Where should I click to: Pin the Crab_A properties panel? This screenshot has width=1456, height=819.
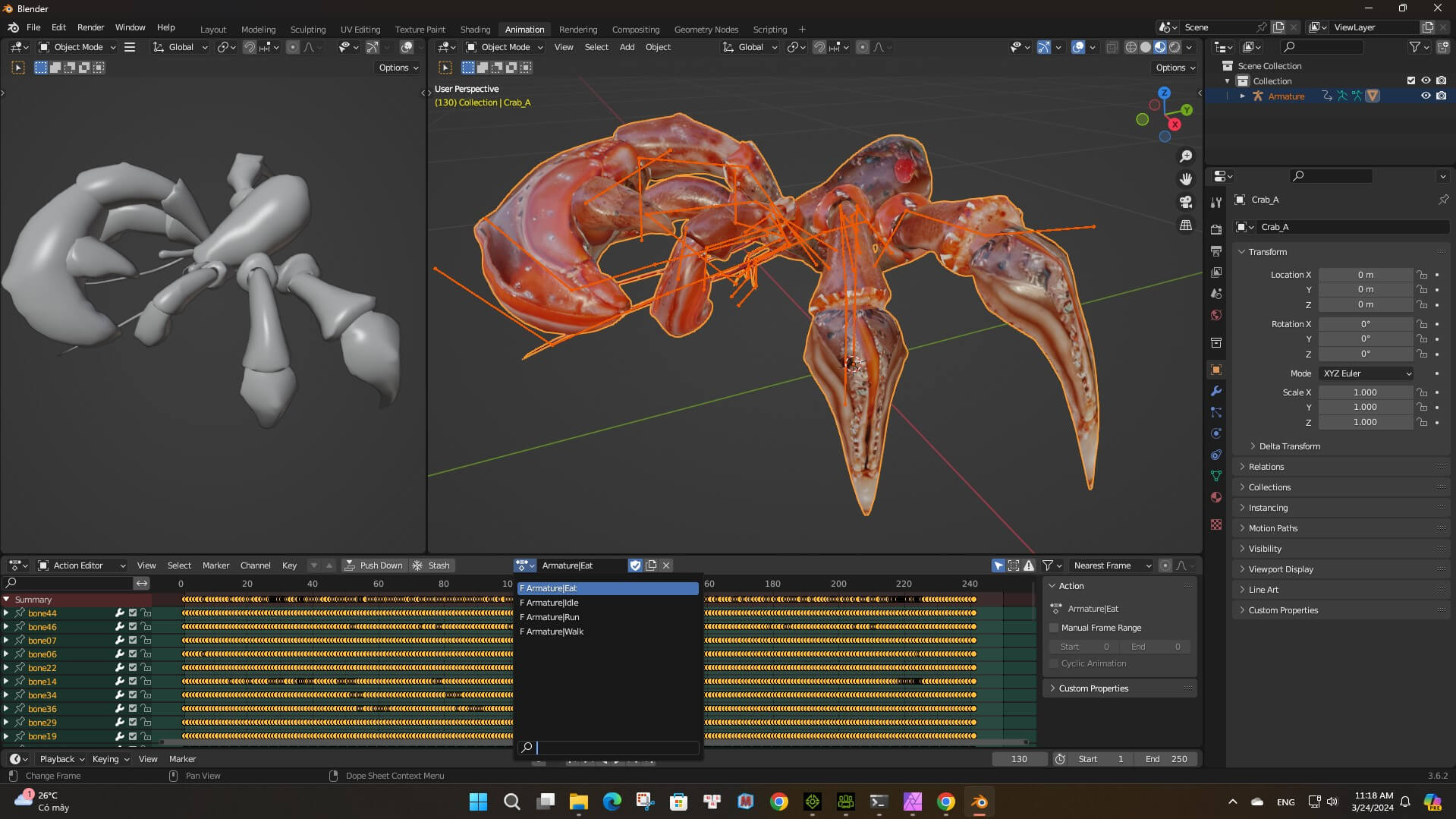pyautogui.click(x=1443, y=200)
